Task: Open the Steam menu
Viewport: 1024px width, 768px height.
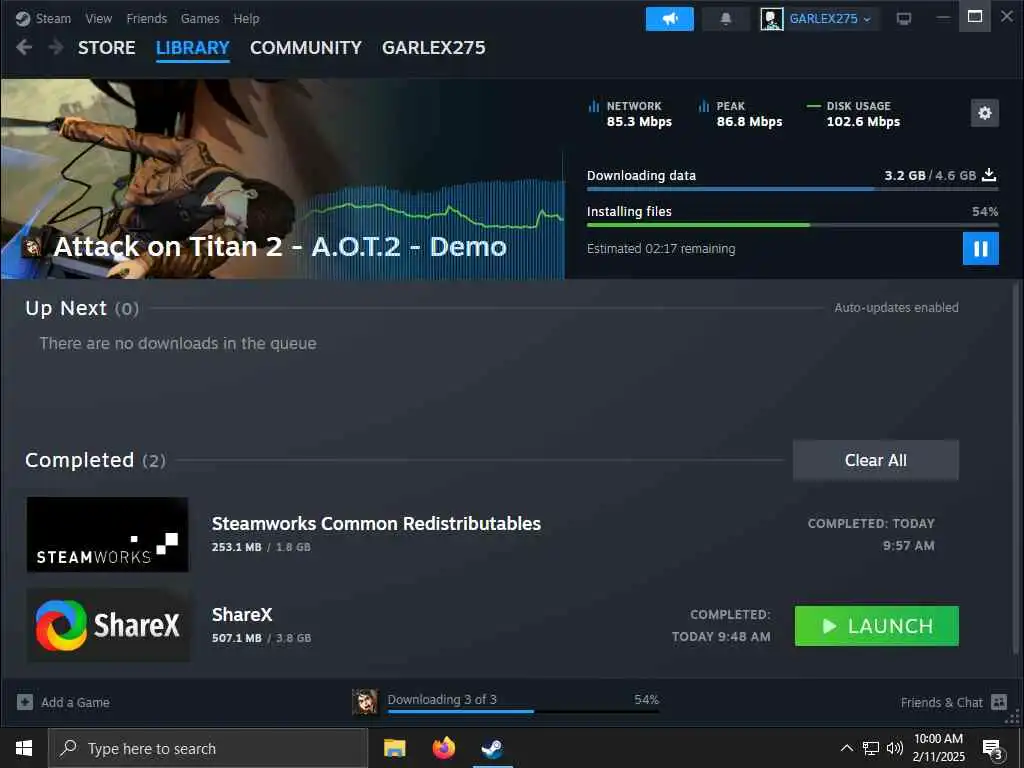Action: click(x=53, y=18)
